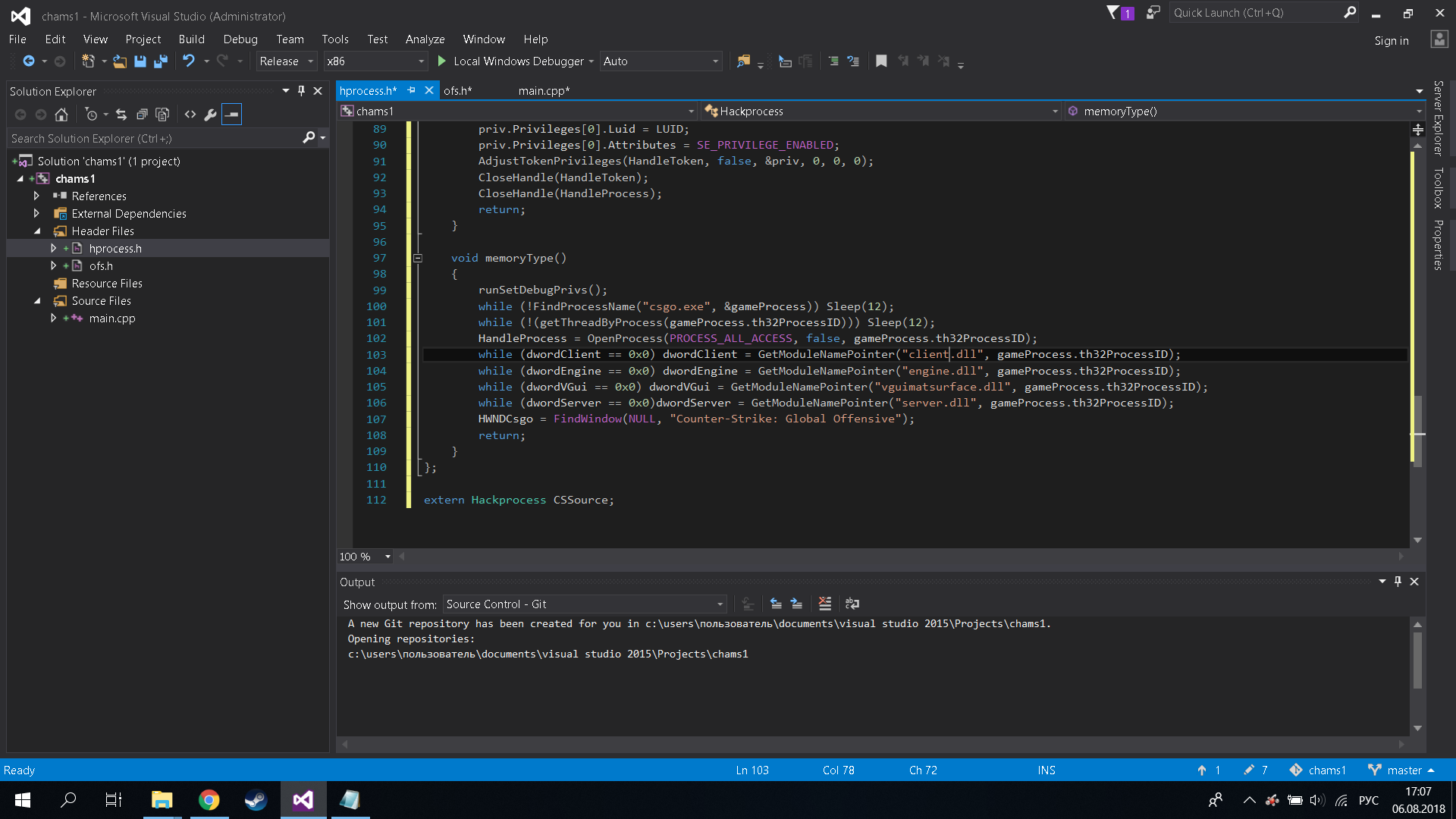The width and height of the screenshot is (1456, 819).
Task: Clear All in Output panel
Action: (x=825, y=604)
